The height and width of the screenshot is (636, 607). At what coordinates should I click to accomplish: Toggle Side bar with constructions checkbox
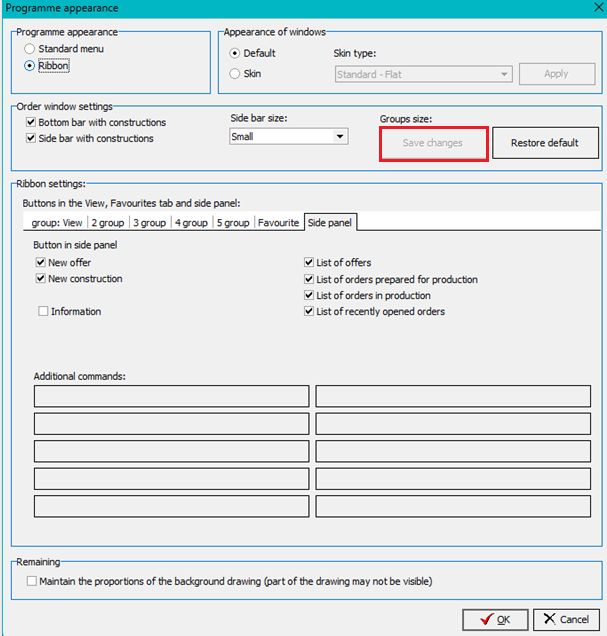[31, 139]
